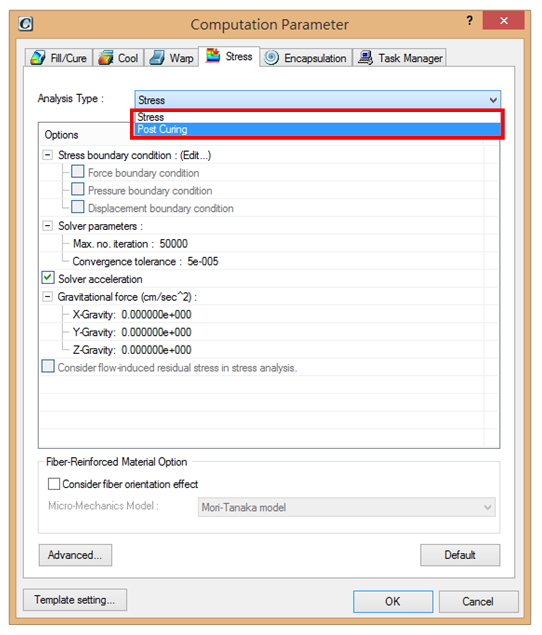Image resolution: width=542 pixels, height=635 pixels.
Task: Check the flow-induced residual stress option
Action: (48, 367)
